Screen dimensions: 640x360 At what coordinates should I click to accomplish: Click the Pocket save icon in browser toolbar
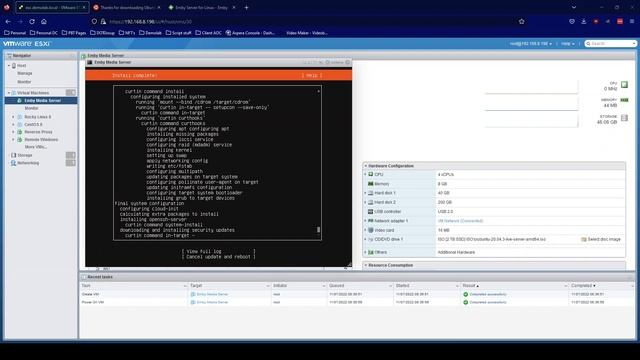pyautogui.click(x=572, y=22)
